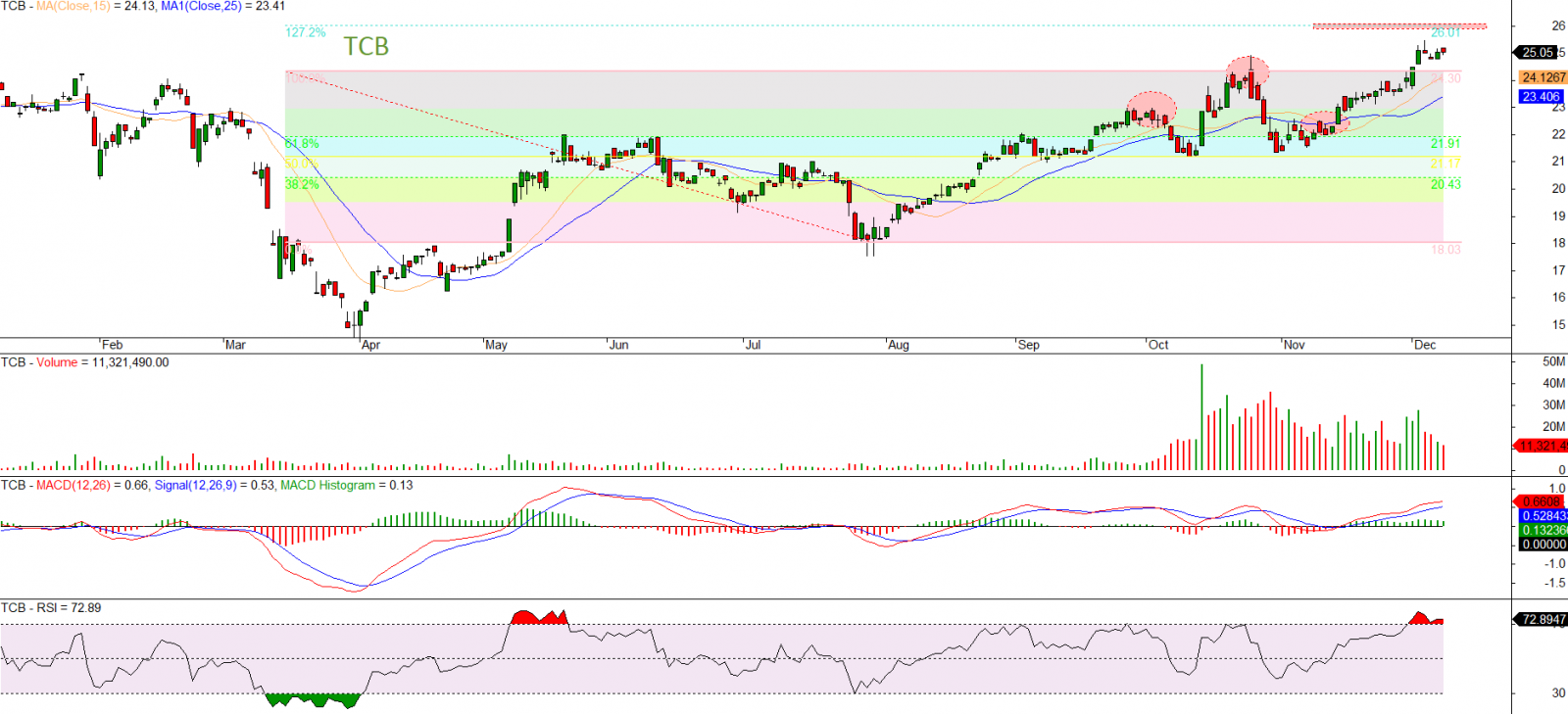Click the Aug month label on time axis

[899, 345]
